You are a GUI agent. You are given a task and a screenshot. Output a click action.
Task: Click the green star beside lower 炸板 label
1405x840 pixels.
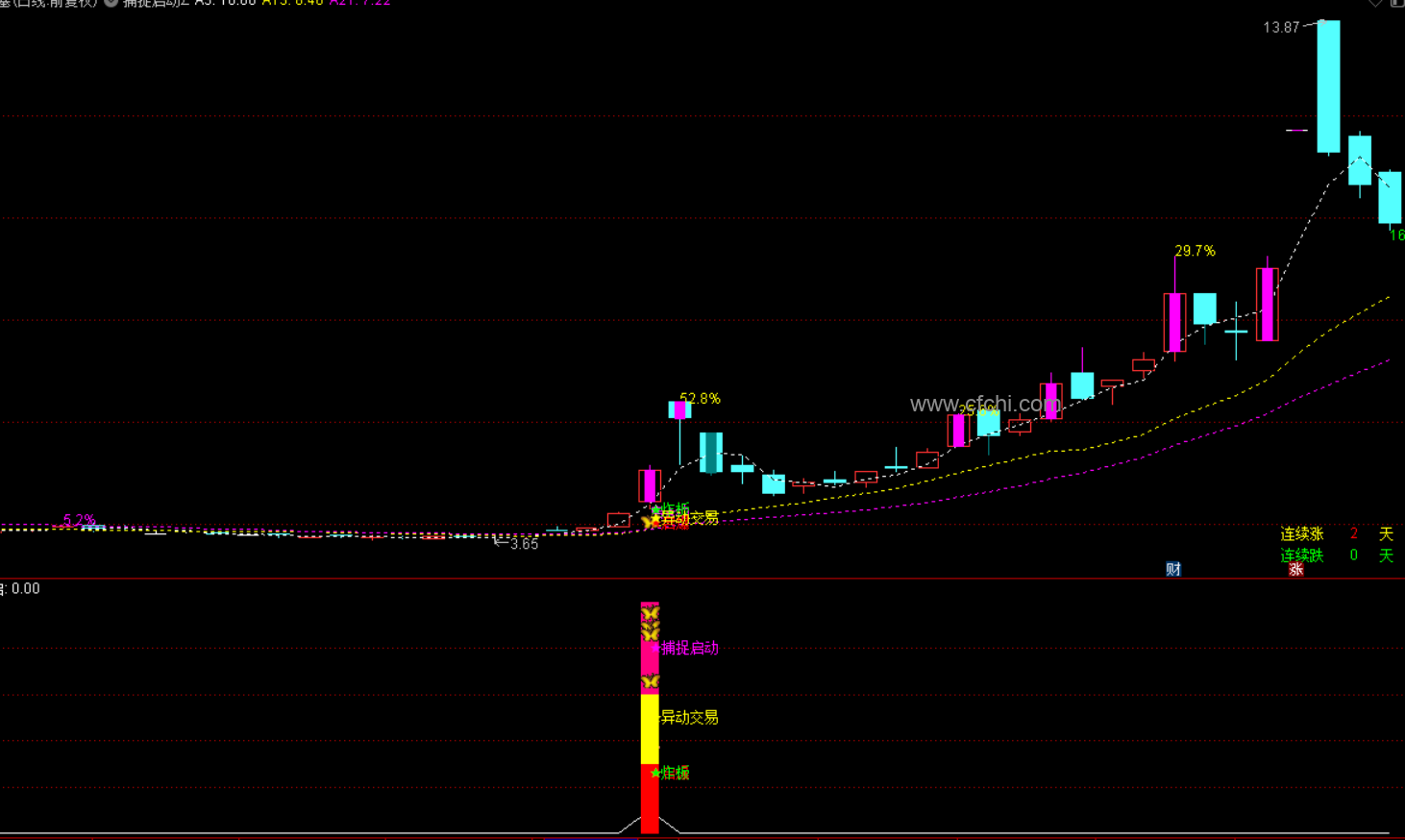pyautogui.click(x=655, y=773)
